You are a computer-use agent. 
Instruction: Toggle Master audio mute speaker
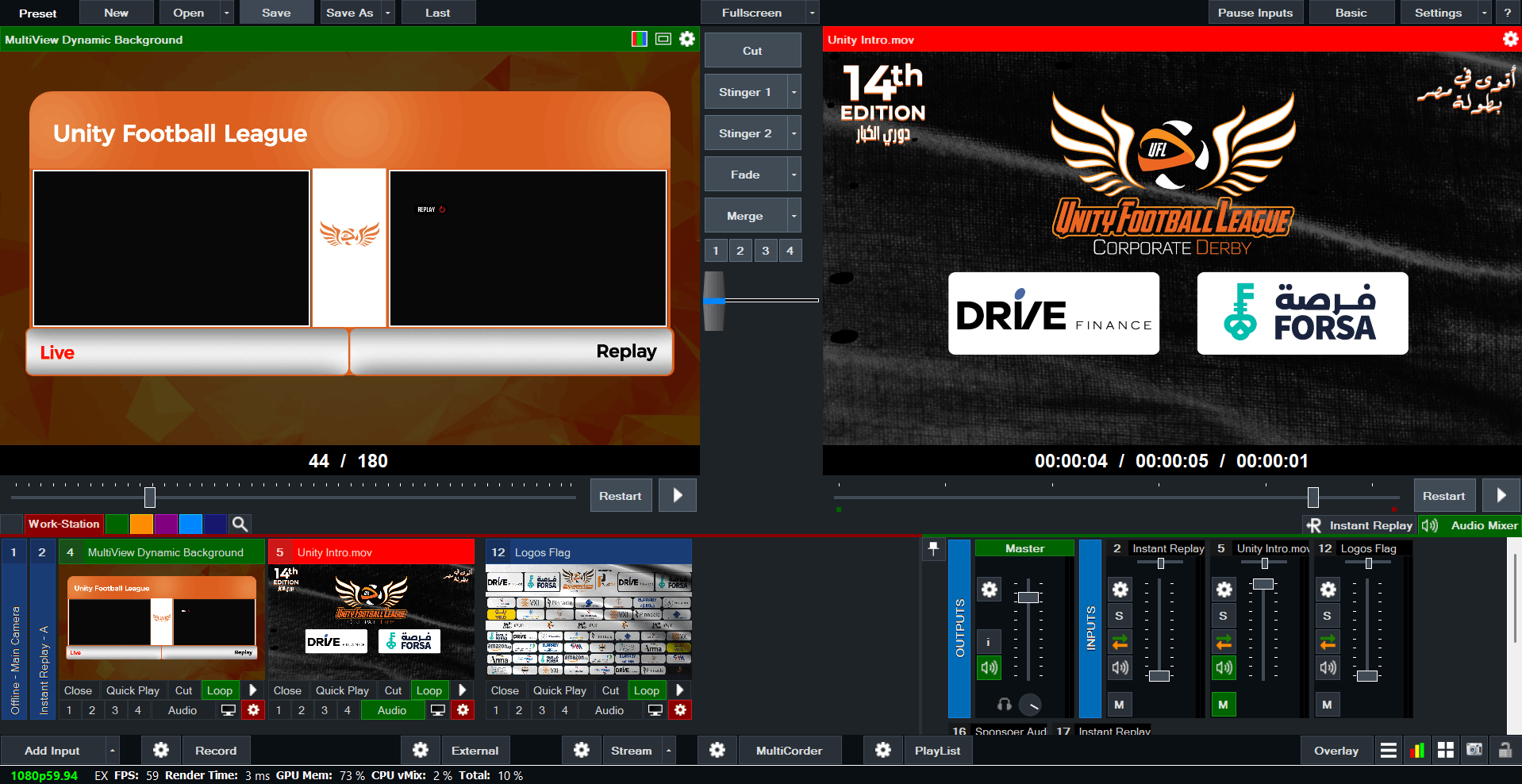click(989, 667)
